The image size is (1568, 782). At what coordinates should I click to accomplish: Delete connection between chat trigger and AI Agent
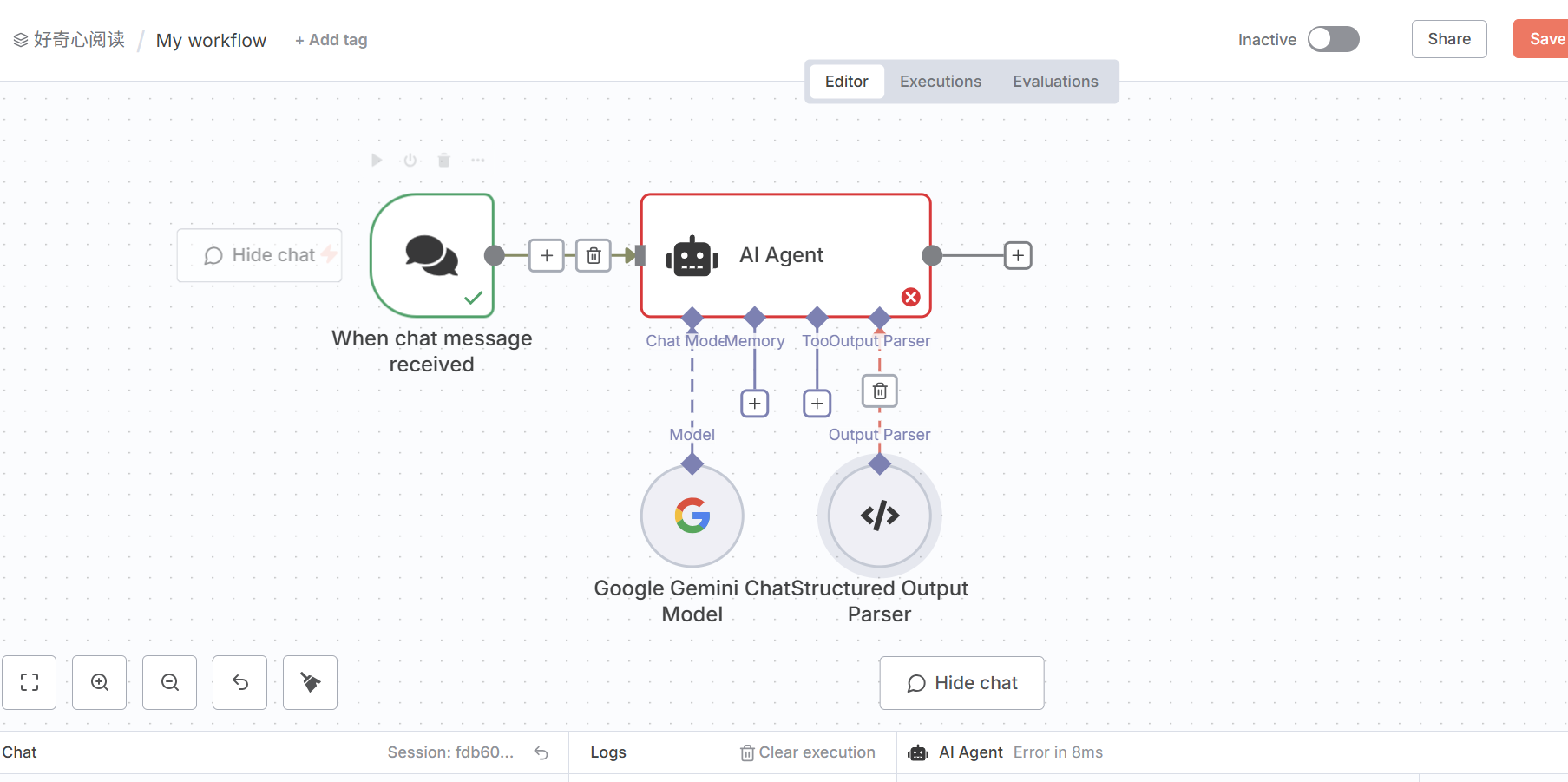pos(594,255)
